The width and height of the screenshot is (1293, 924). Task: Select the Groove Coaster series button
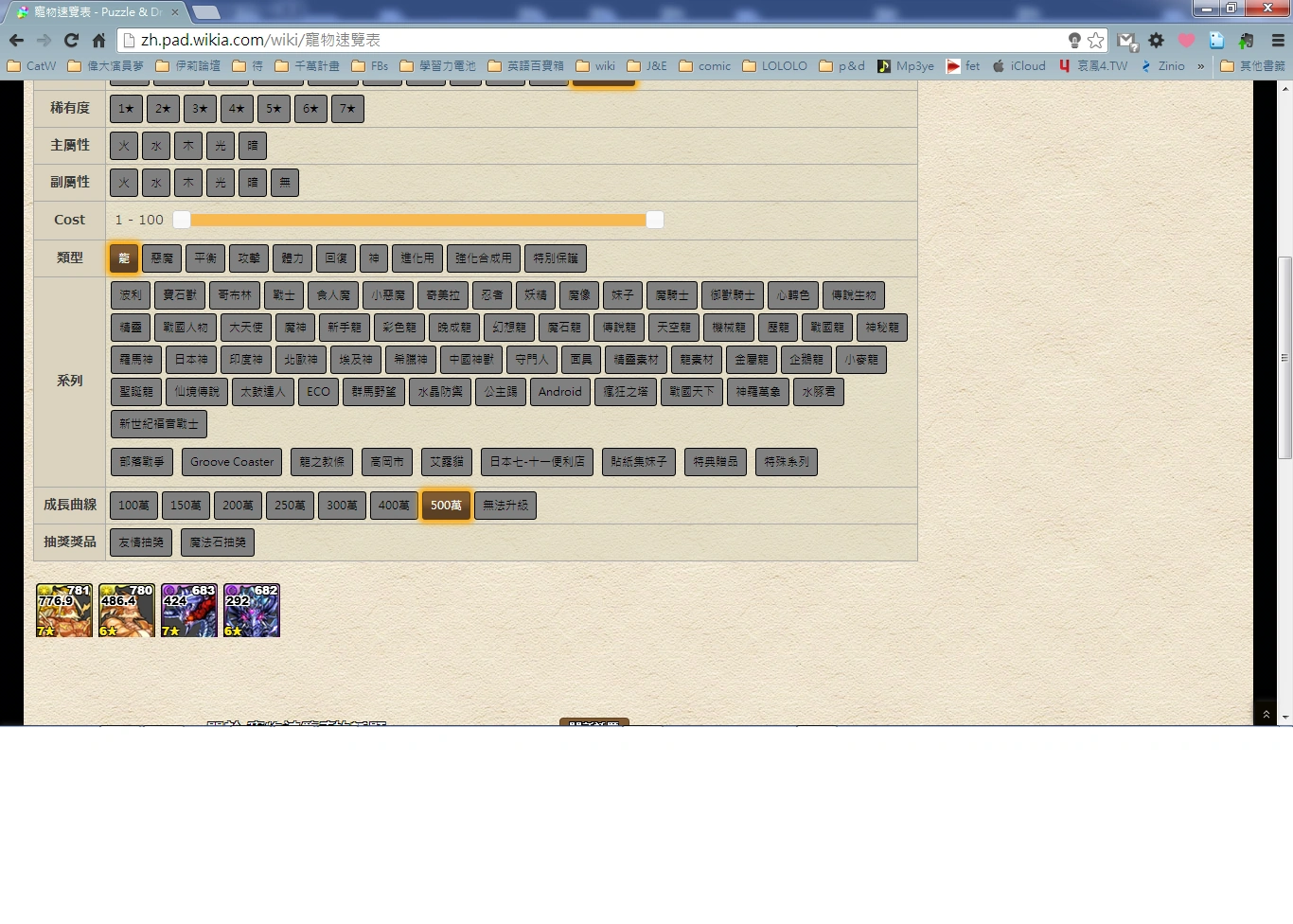point(232,462)
